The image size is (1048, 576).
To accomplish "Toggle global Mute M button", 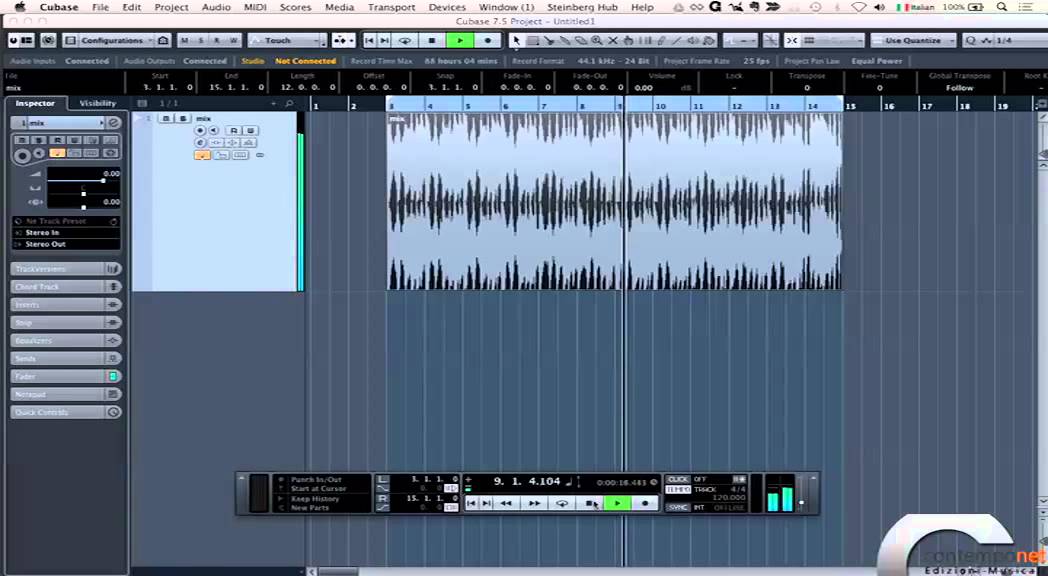I will pyautogui.click(x=184, y=41).
